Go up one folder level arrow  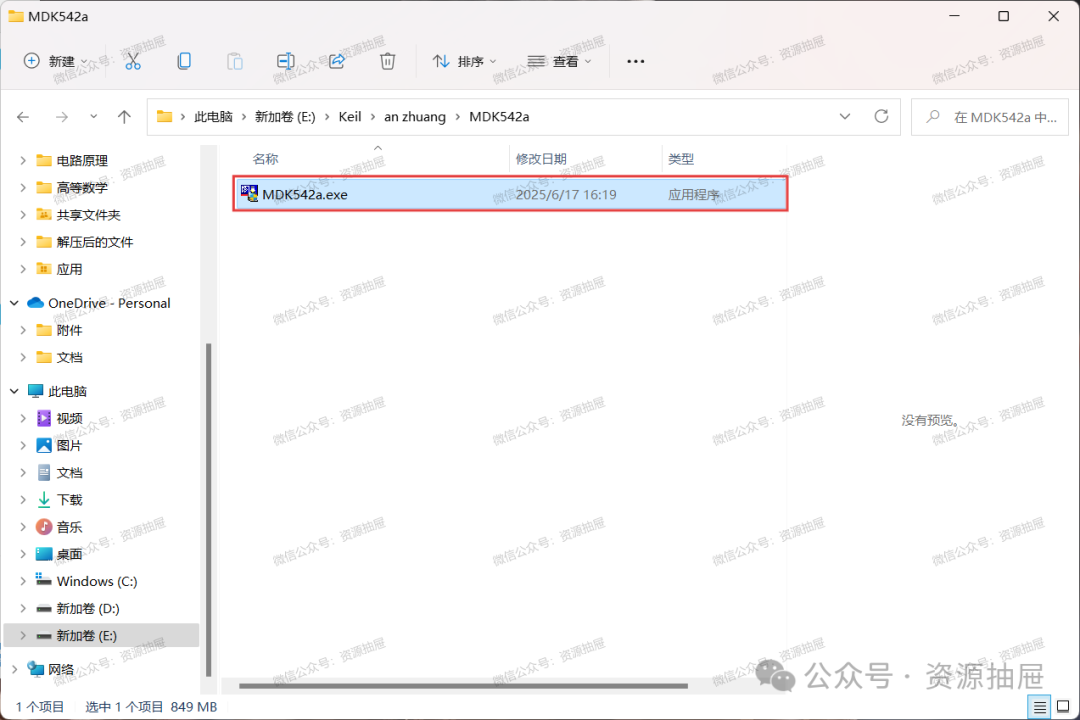click(x=124, y=117)
